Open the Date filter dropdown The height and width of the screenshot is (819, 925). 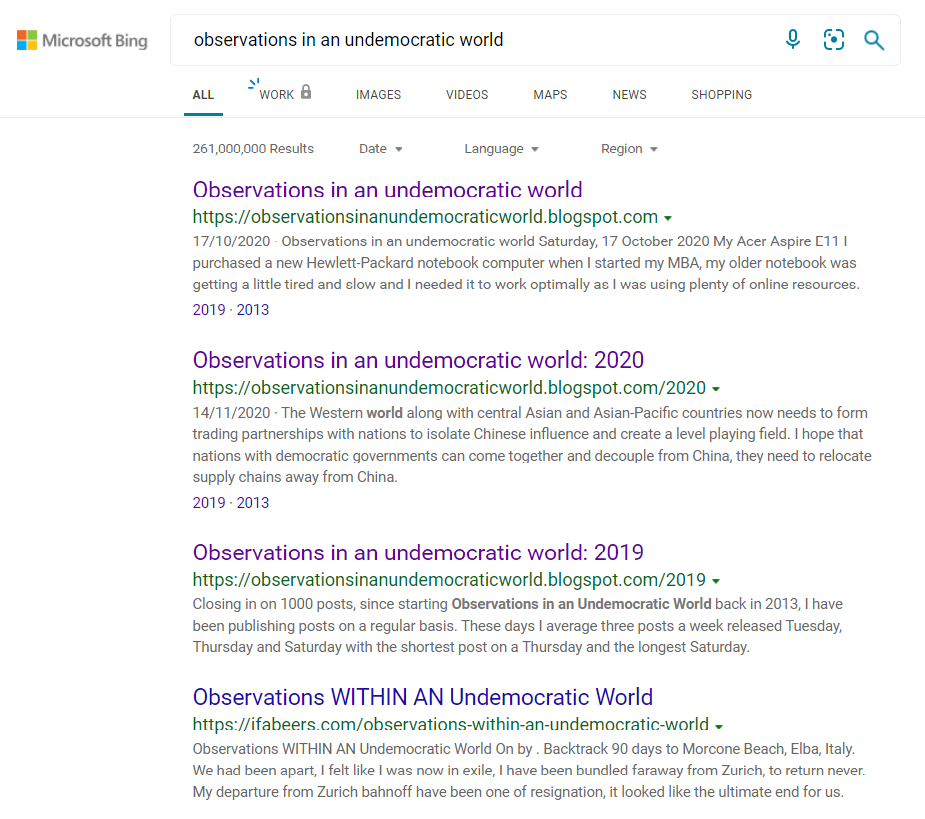380,149
